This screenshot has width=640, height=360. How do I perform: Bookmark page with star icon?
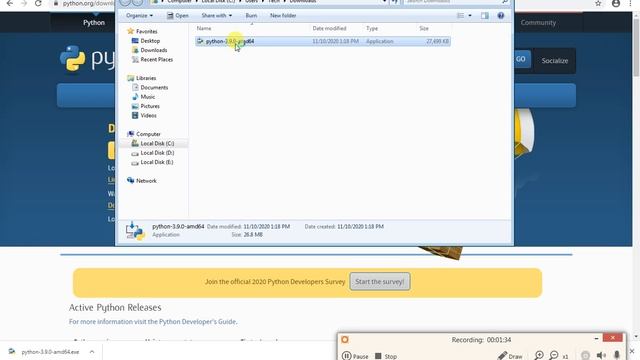coord(598,3)
